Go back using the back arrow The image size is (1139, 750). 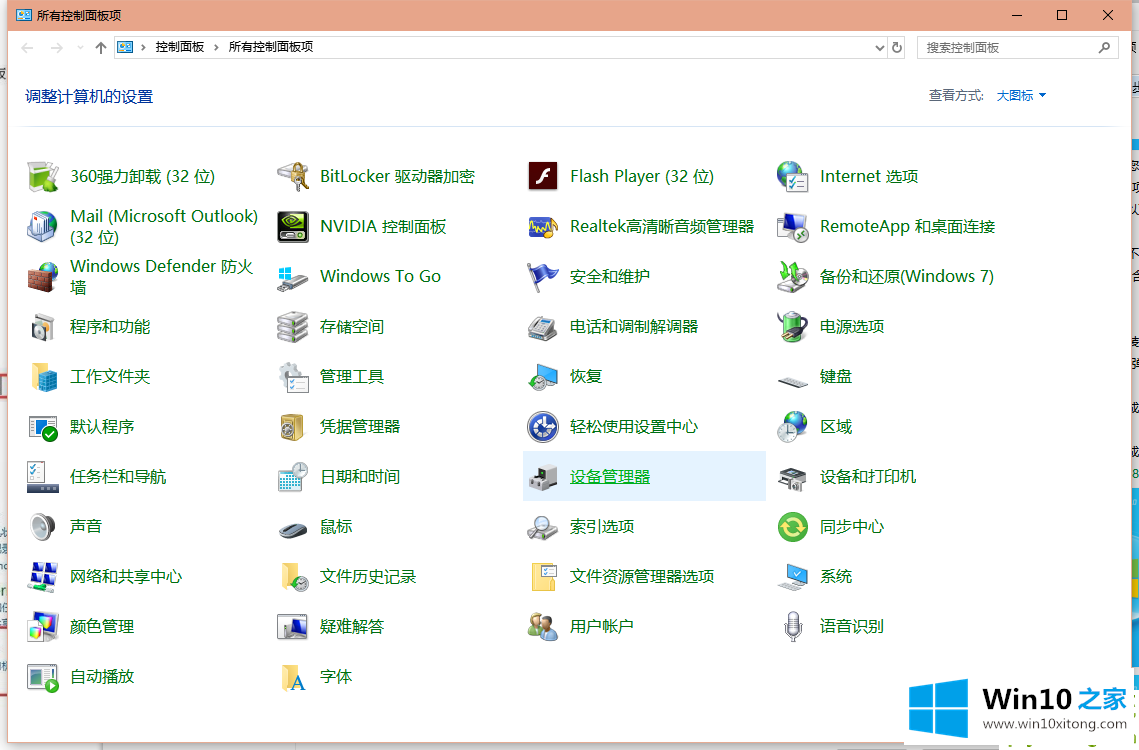pyautogui.click(x=28, y=47)
